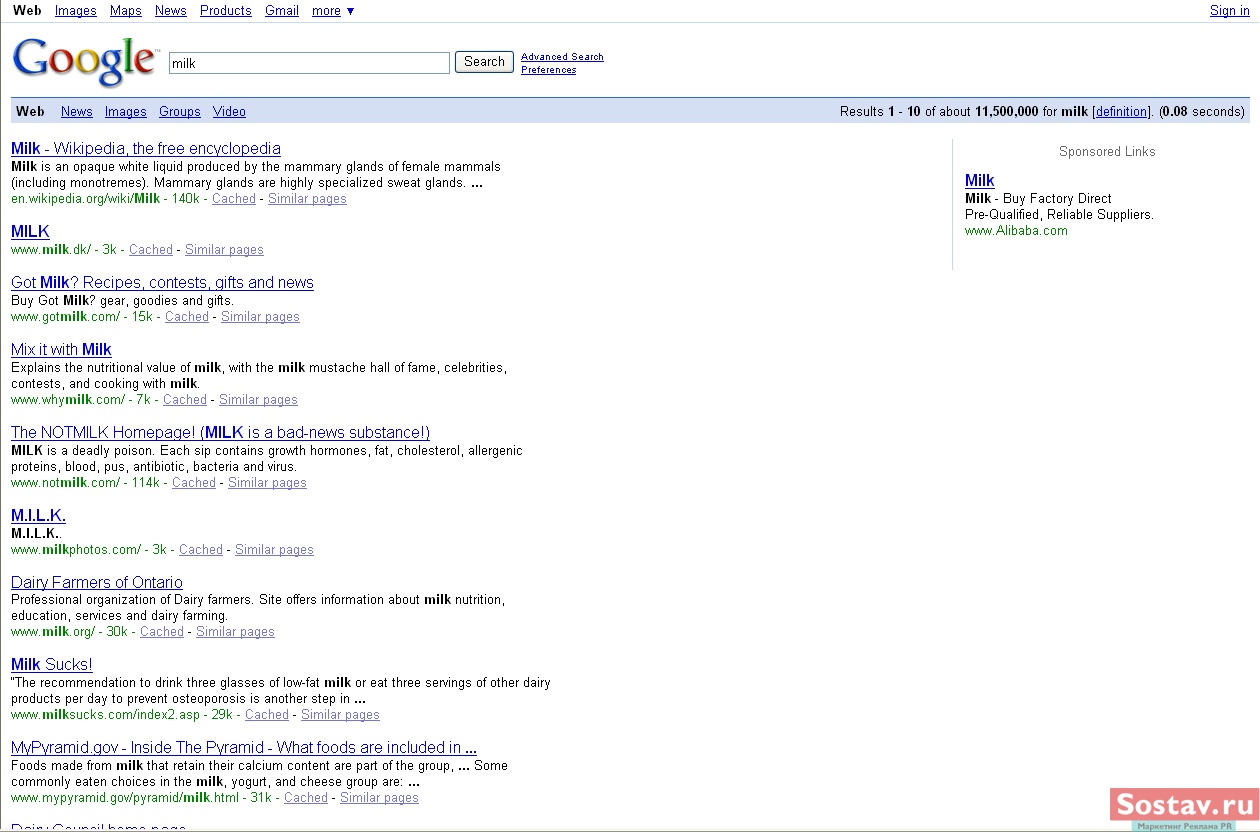Open Cached link for www.milk.dk
The width and height of the screenshot is (1260, 832).
click(x=151, y=250)
